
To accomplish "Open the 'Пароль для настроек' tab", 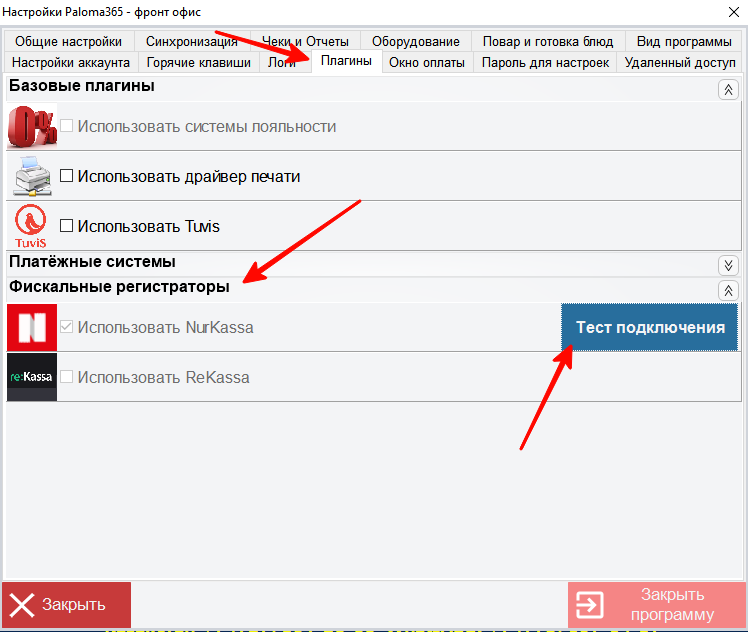I will pos(545,62).
